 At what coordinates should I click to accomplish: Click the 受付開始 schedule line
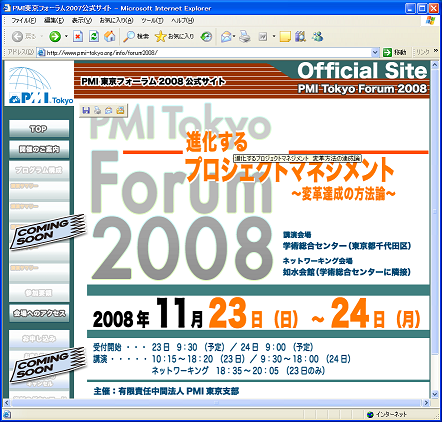(x=203, y=347)
